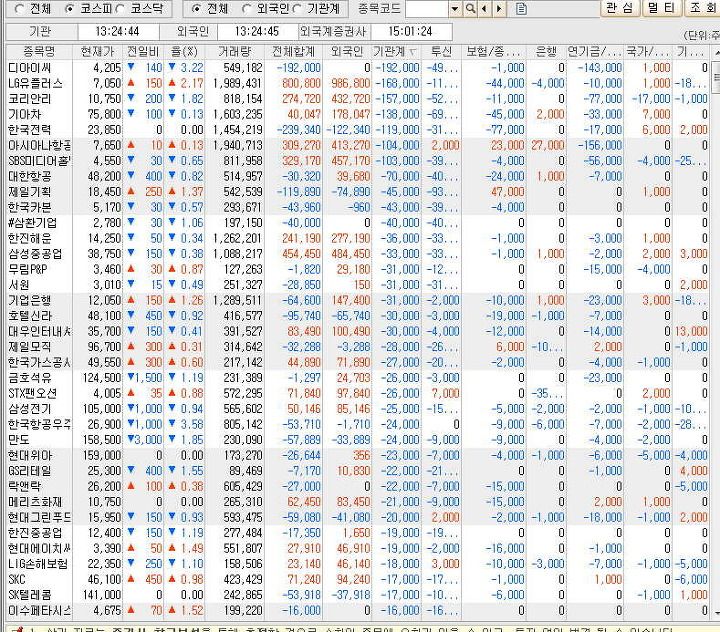Select the 기업은행 stock row
The image size is (720, 632).
coord(358,300)
